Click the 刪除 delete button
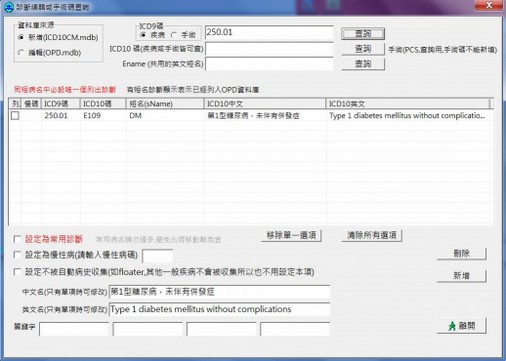Screen dimensions: 506x361 point(462,254)
